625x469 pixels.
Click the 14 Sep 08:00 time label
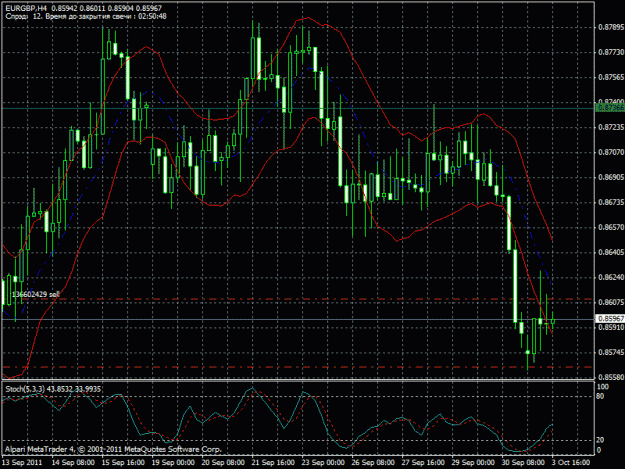(73, 463)
